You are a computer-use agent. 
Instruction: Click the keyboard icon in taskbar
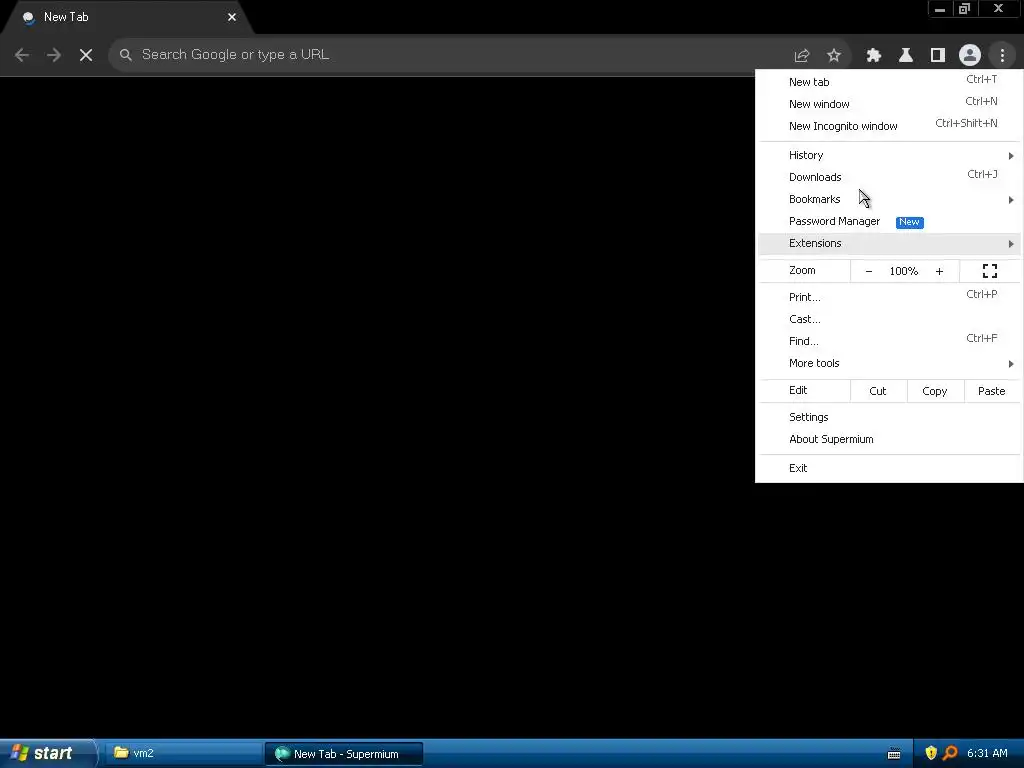coord(894,754)
